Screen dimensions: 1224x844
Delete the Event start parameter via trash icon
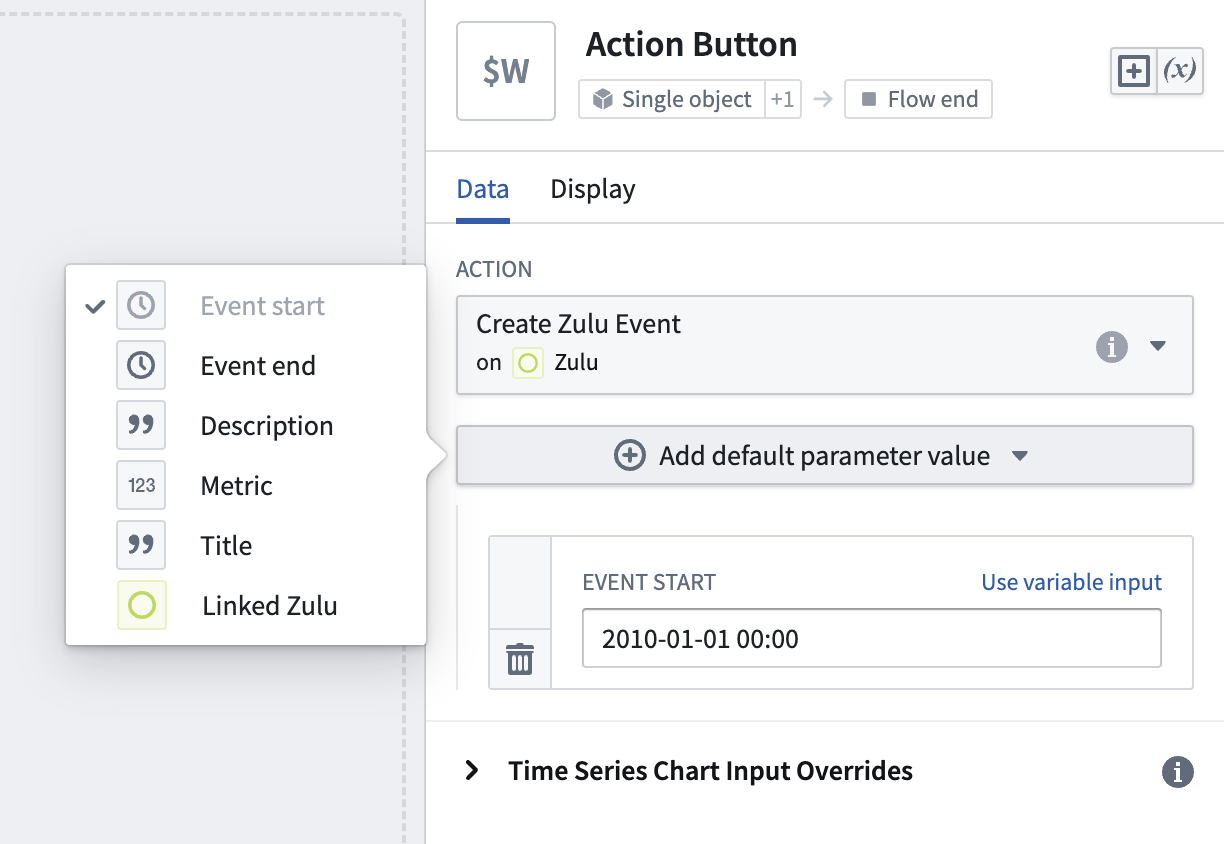[520, 659]
